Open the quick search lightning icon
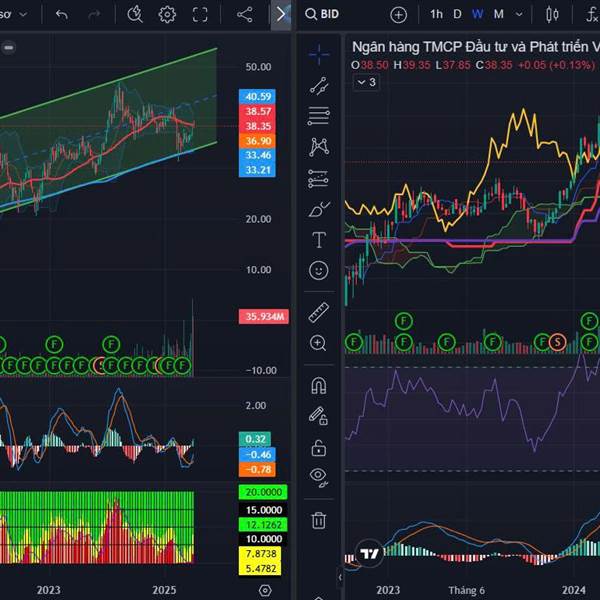 pos(135,15)
